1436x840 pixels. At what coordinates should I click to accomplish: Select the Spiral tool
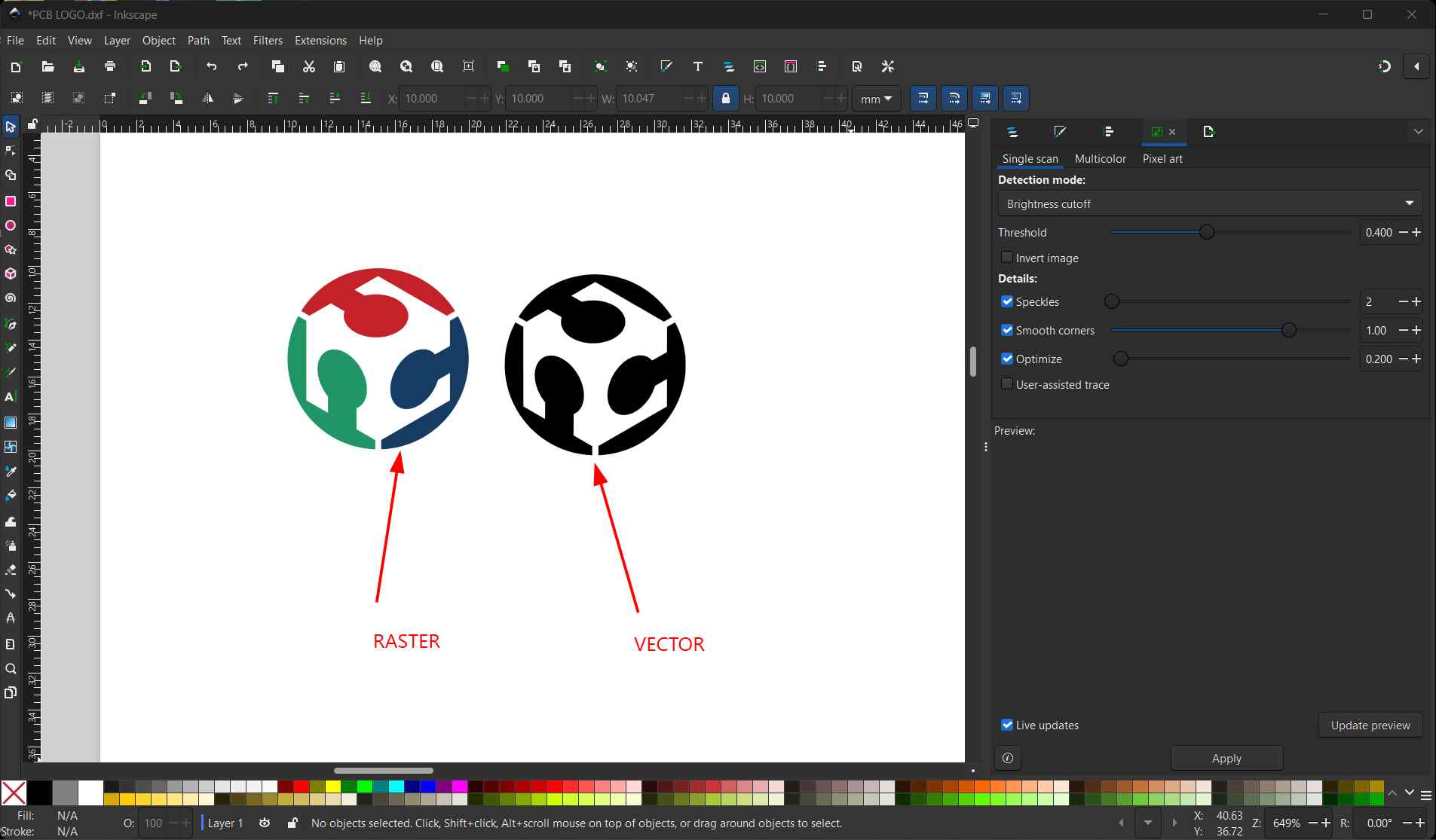pos(11,298)
